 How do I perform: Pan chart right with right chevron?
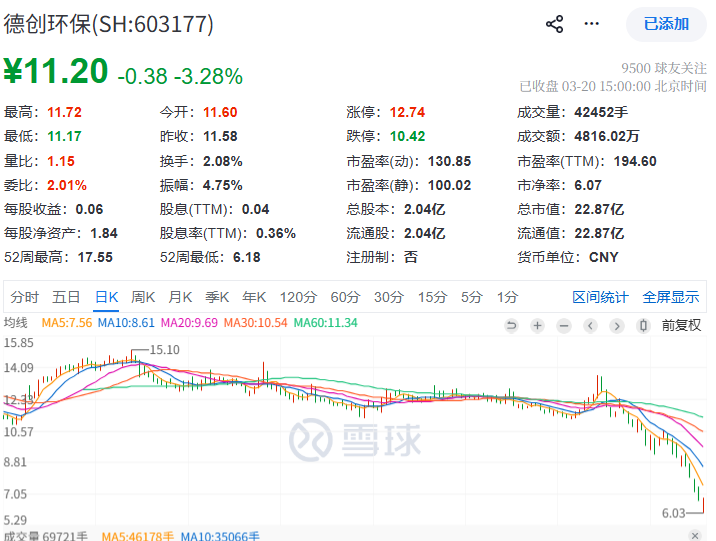tap(617, 326)
